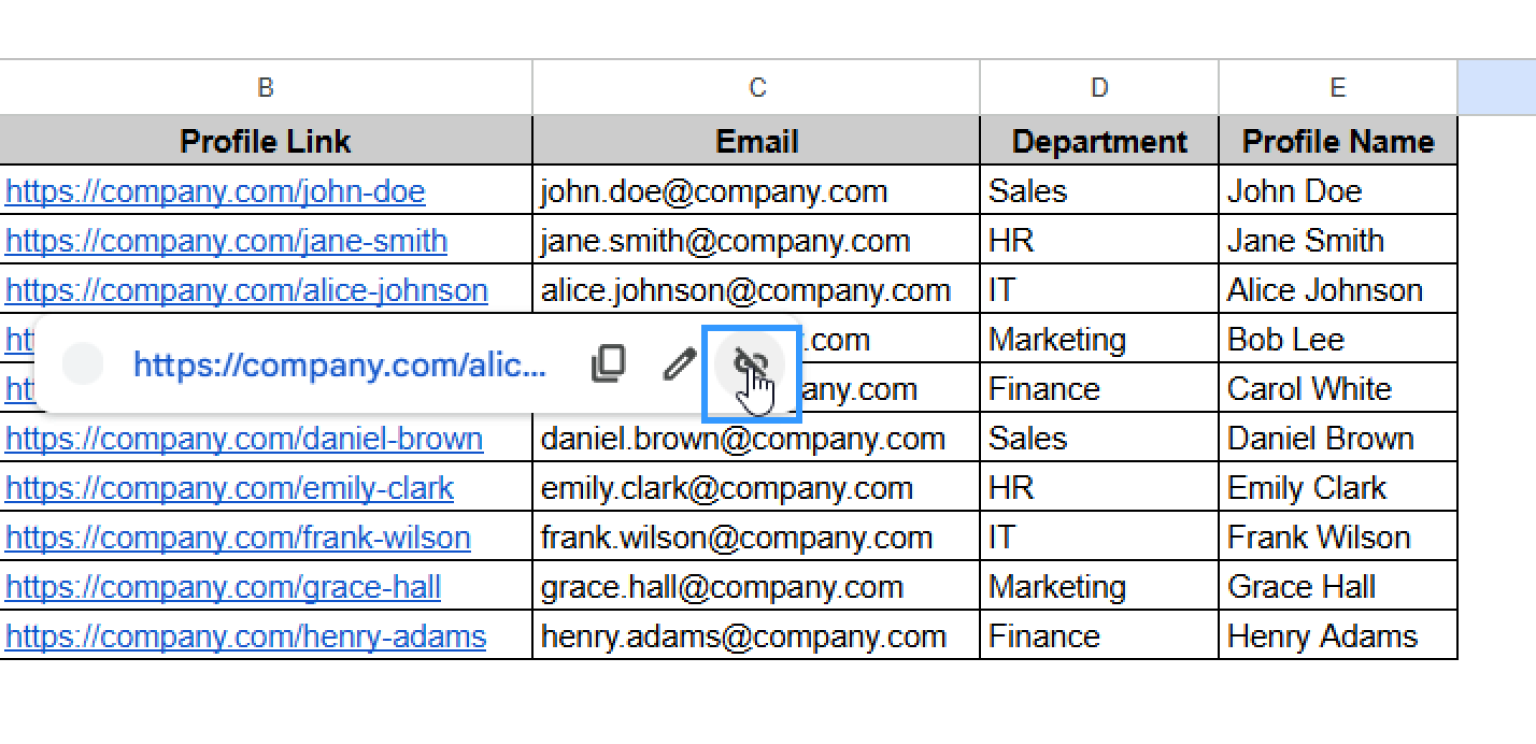Select the cell containing John Doe
Image resolution: width=1536 pixels, height=744 pixels.
tap(1338, 191)
